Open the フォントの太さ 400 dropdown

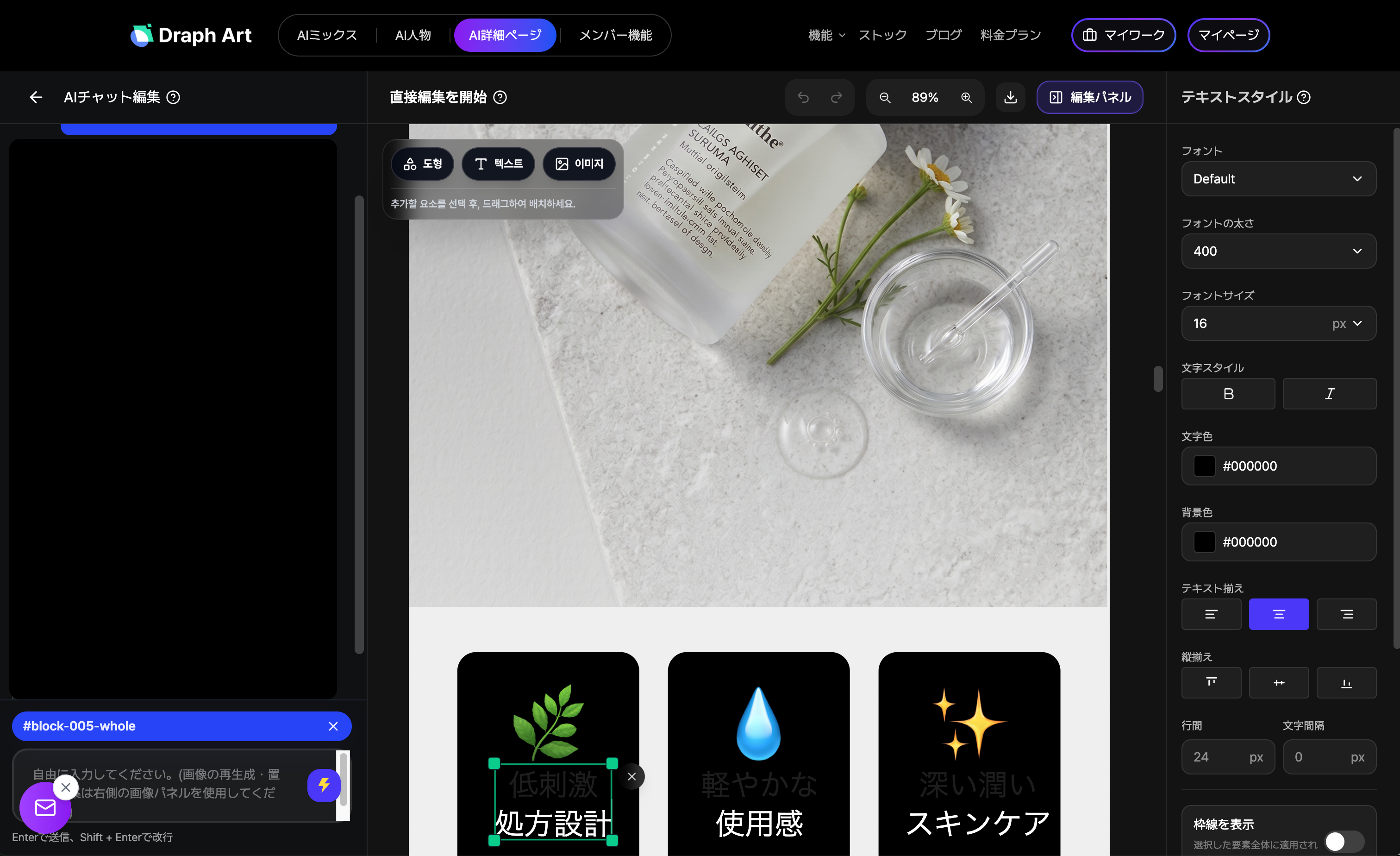point(1278,251)
